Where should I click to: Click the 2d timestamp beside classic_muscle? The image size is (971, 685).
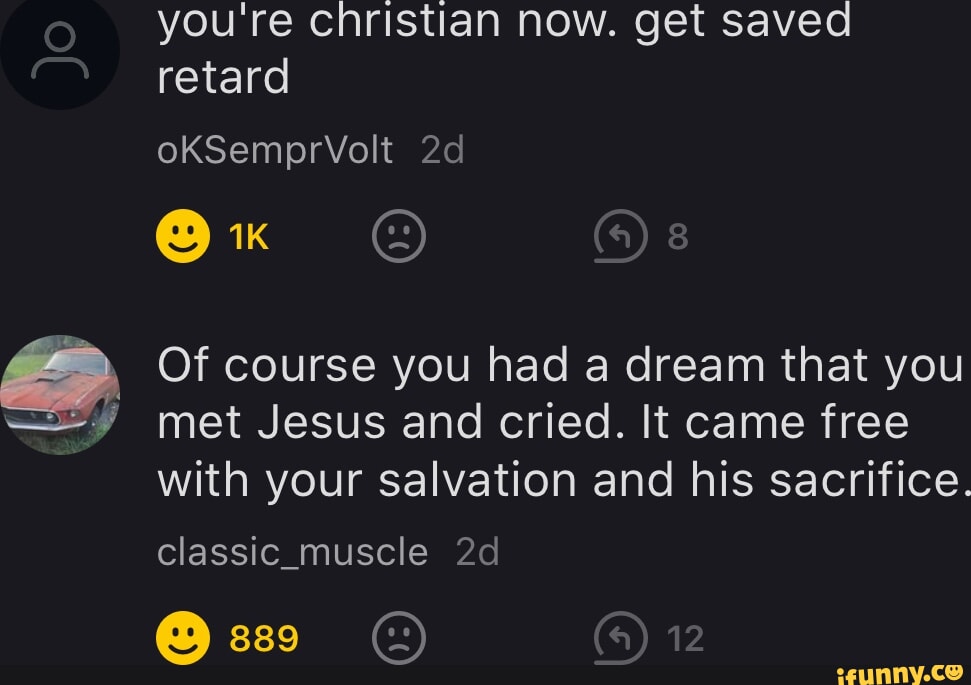[477, 551]
